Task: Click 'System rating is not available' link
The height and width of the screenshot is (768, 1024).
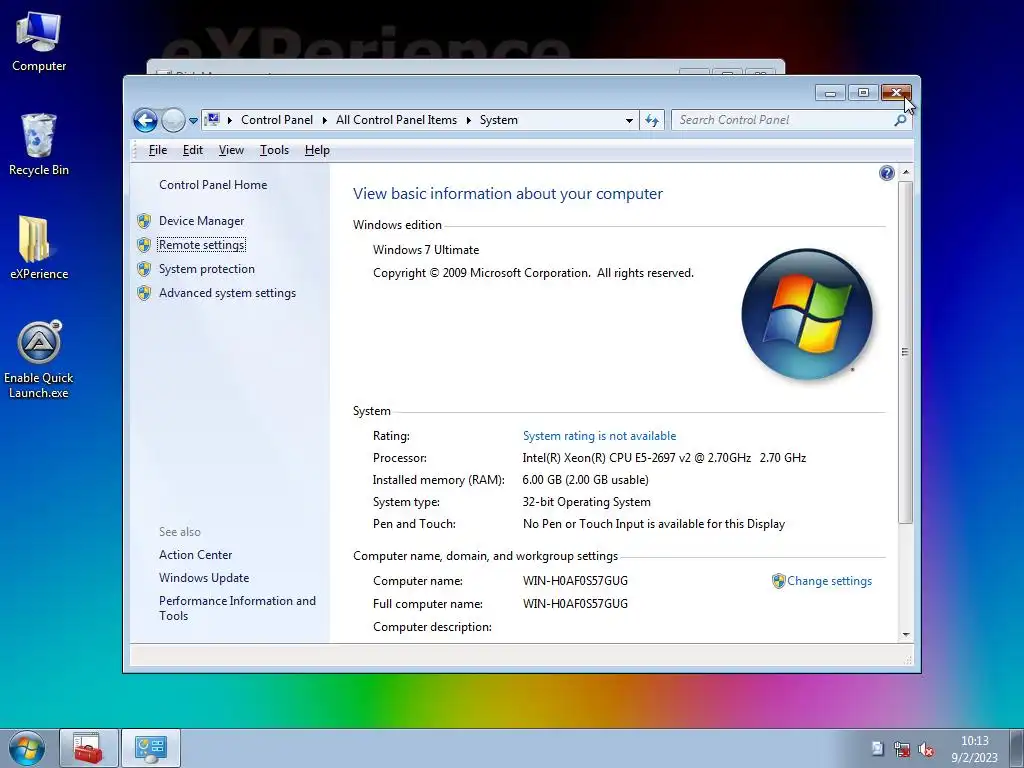Action: pyautogui.click(x=600, y=436)
